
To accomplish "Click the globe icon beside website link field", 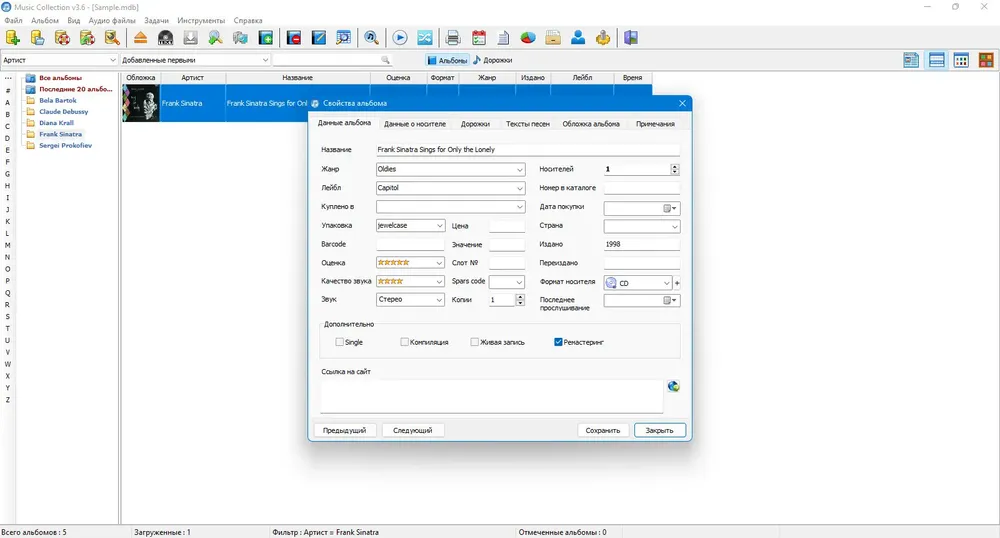I will click(x=673, y=386).
